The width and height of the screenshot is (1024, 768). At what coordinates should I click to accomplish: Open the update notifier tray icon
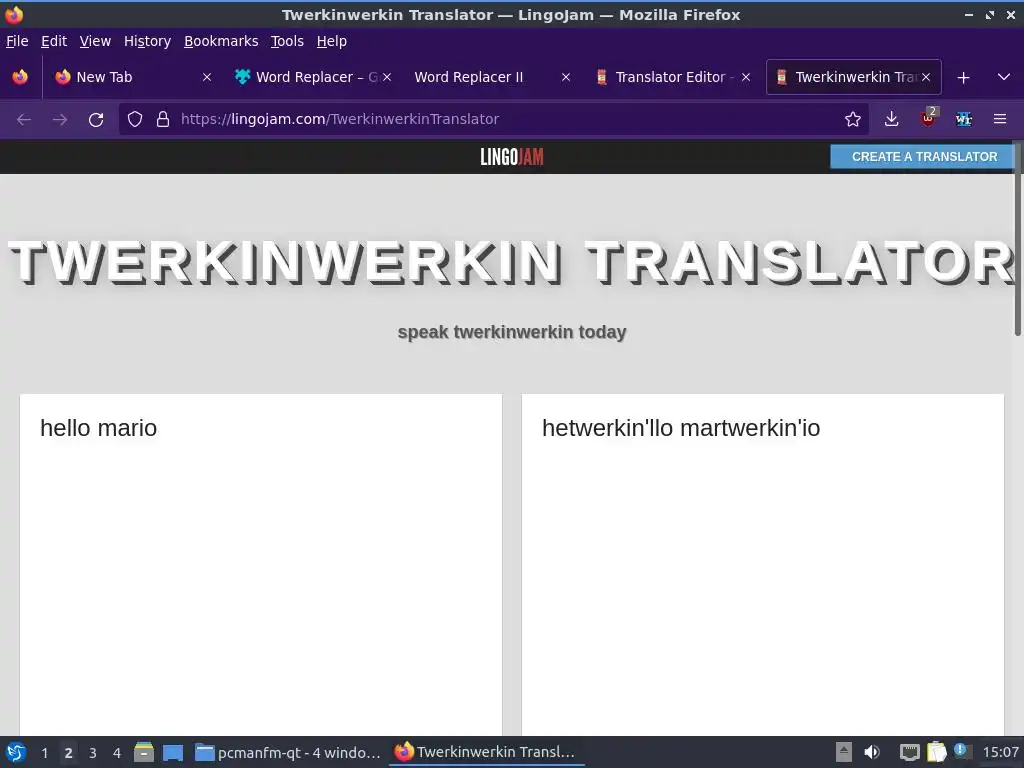click(x=961, y=751)
